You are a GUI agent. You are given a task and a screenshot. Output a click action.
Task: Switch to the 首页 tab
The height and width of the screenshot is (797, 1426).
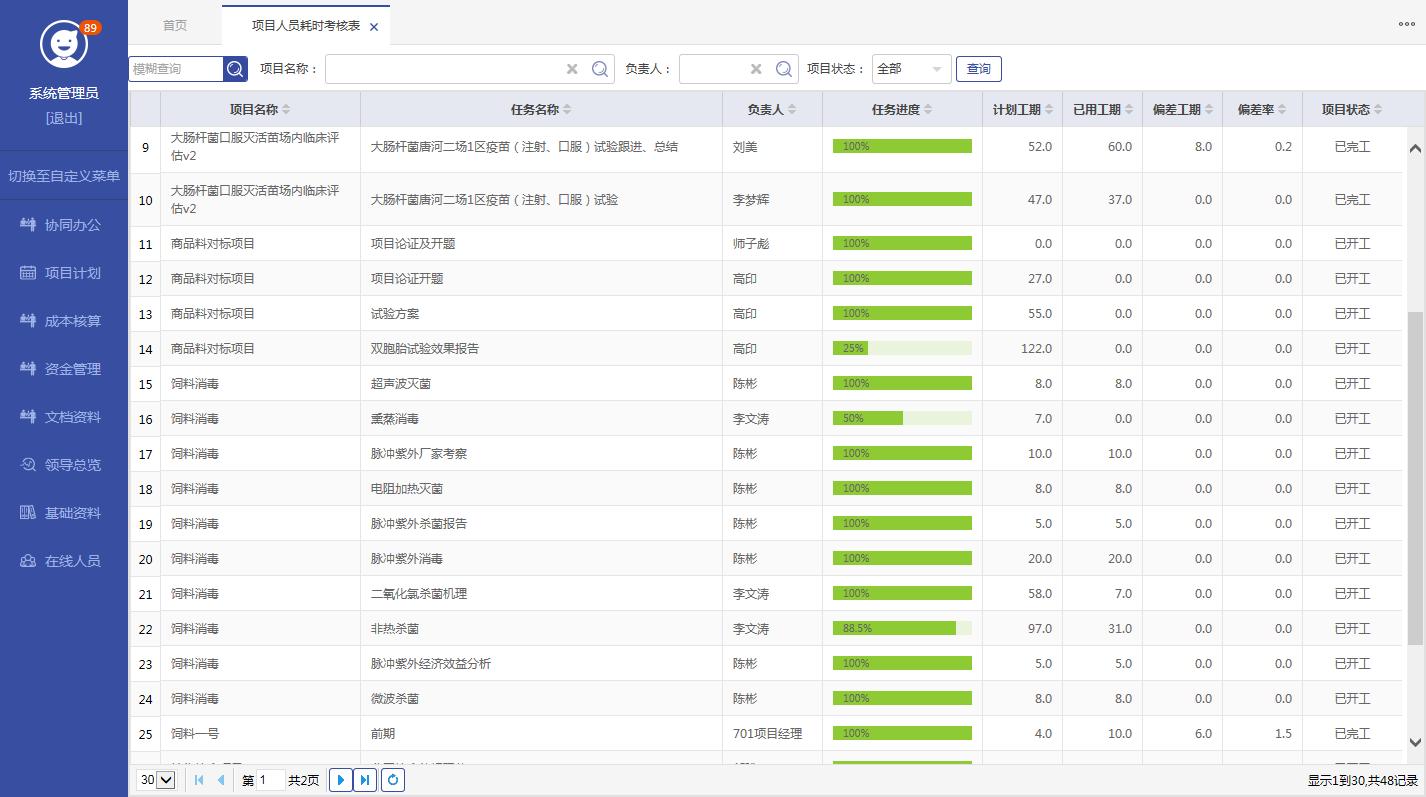pos(175,26)
